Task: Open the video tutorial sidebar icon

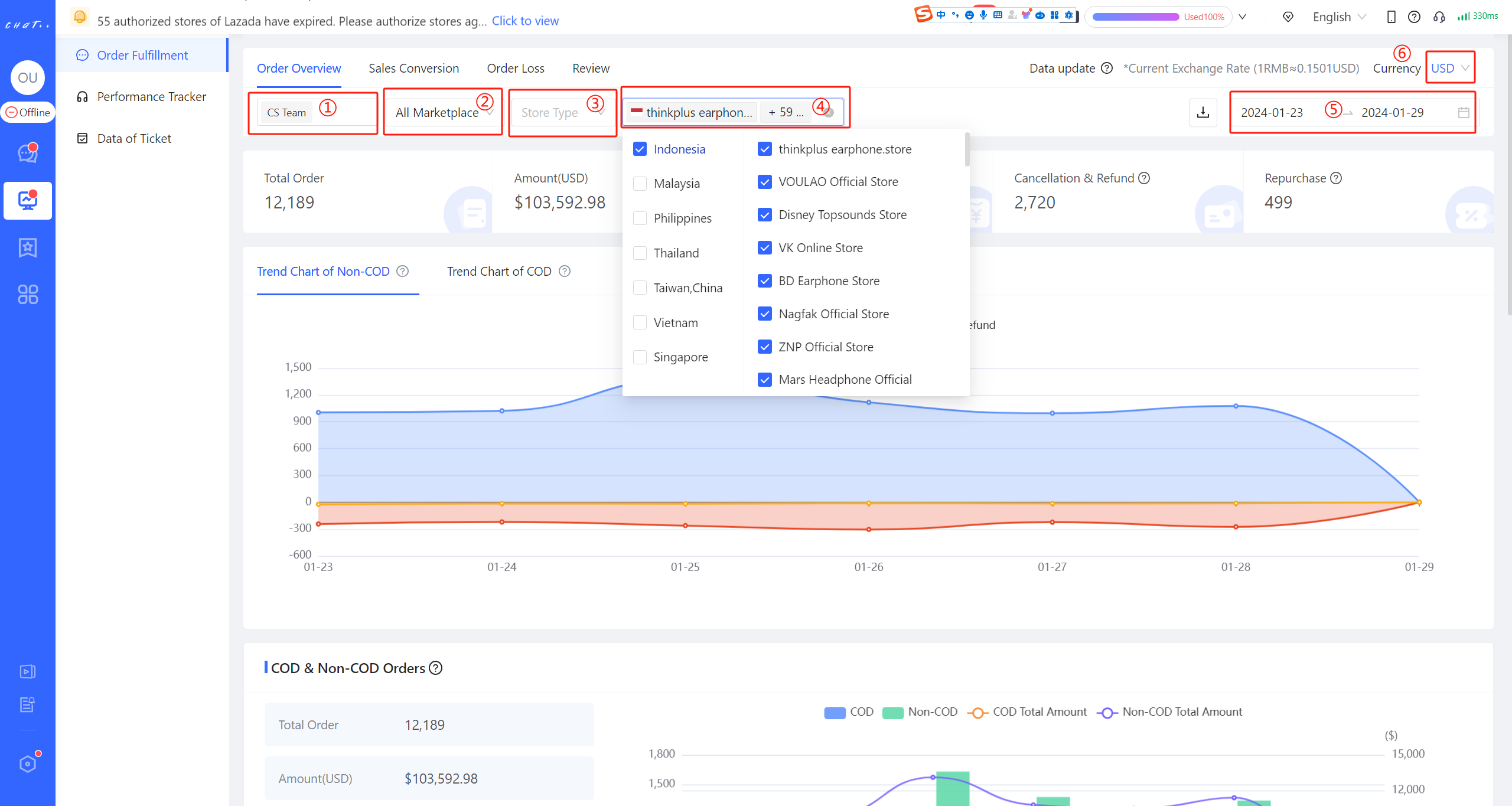Action: point(28,671)
